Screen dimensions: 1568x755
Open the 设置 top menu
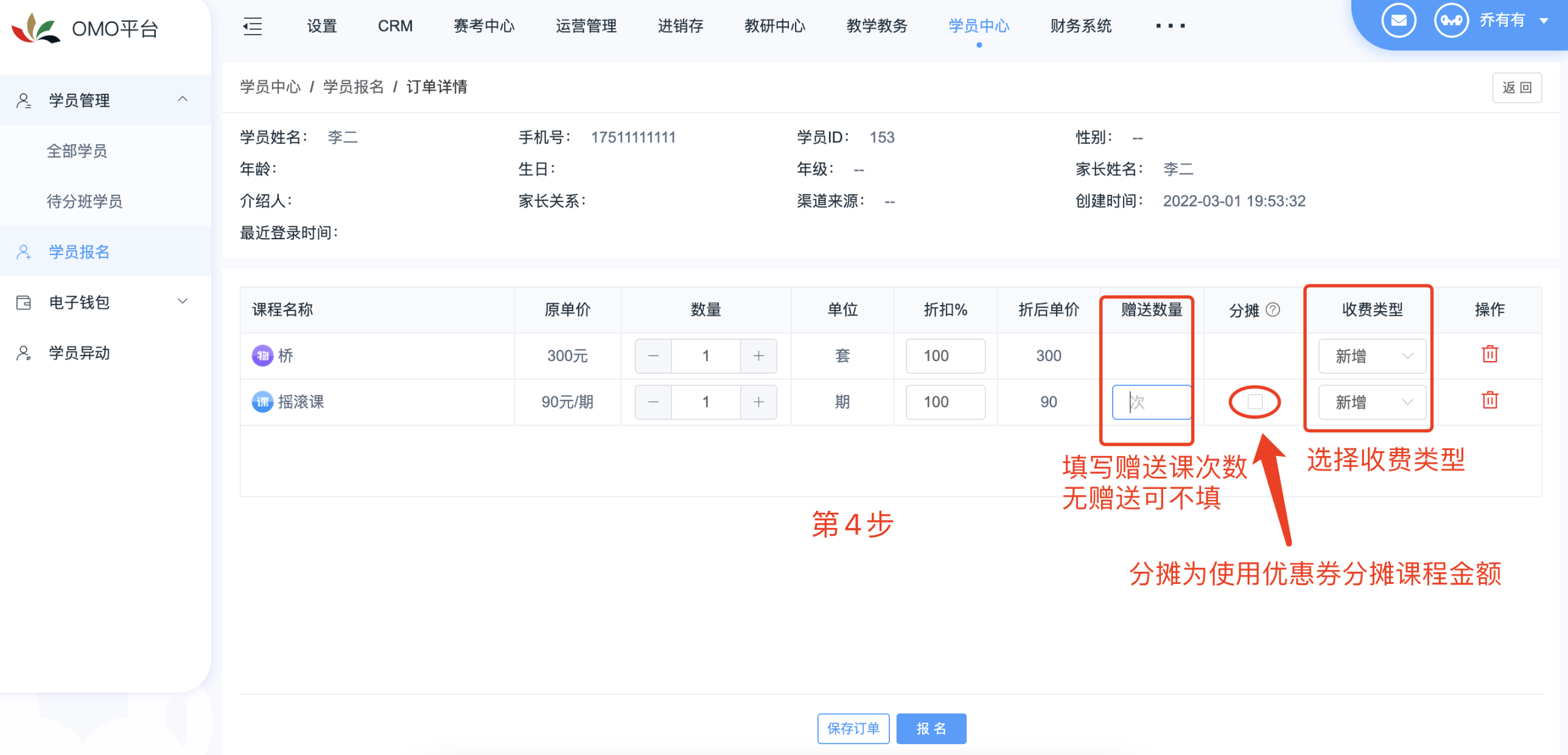pyautogui.click(x=321, y=26)
